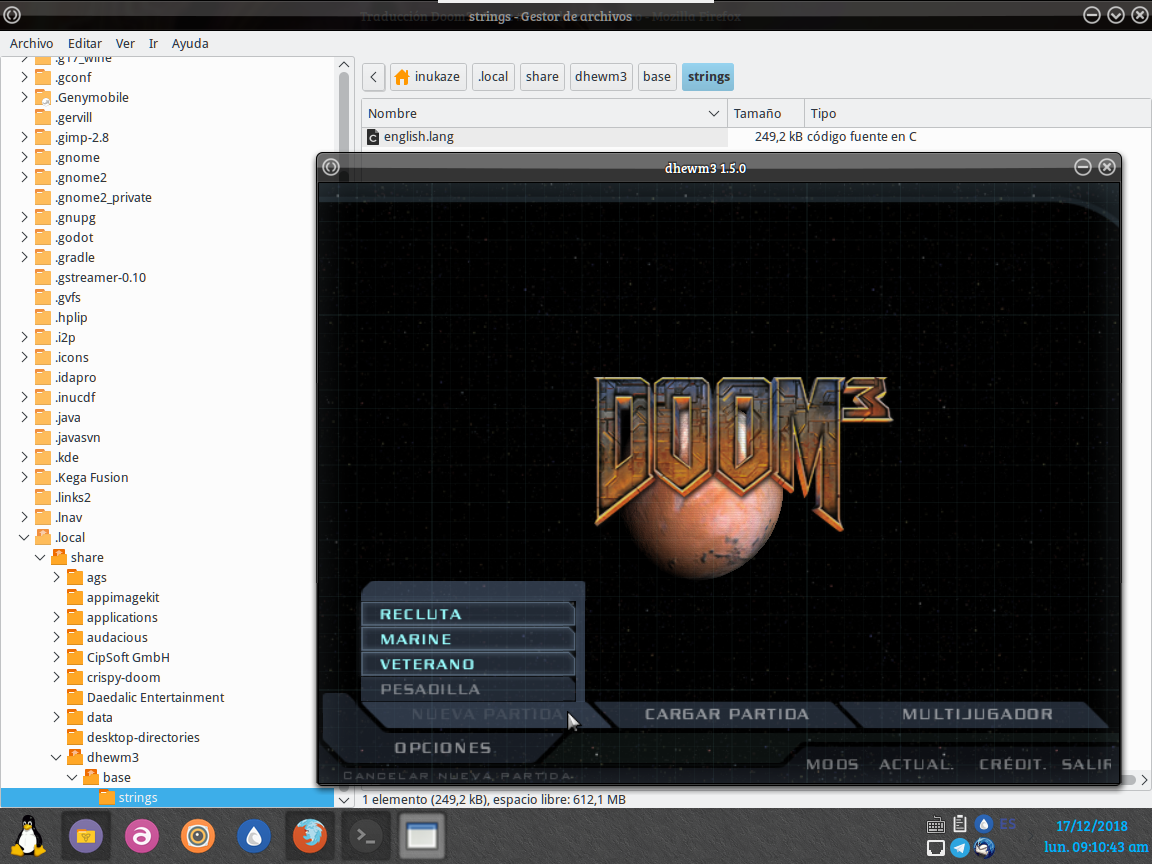Open the Tux penguin start menu
Viewport: 1152px width, 864px height.
(28, 835)
